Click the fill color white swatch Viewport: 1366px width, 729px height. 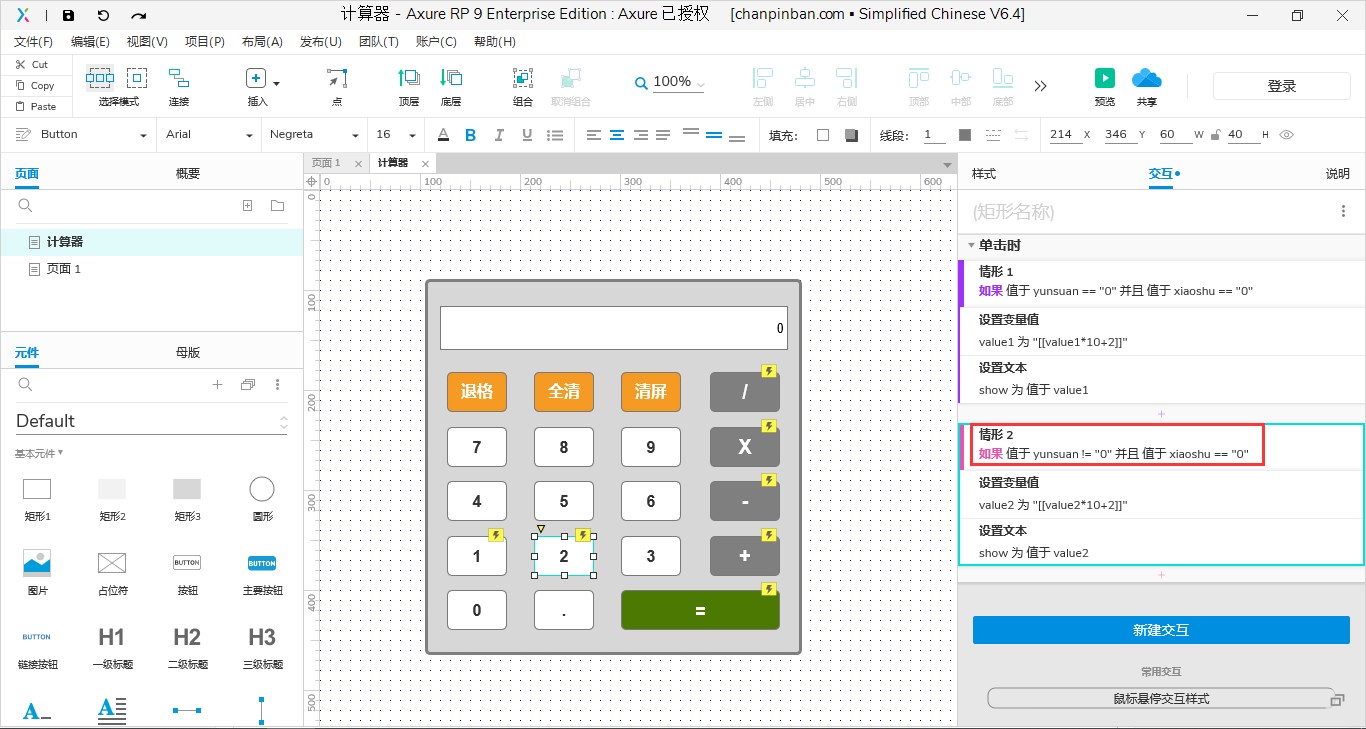[823, 135]
